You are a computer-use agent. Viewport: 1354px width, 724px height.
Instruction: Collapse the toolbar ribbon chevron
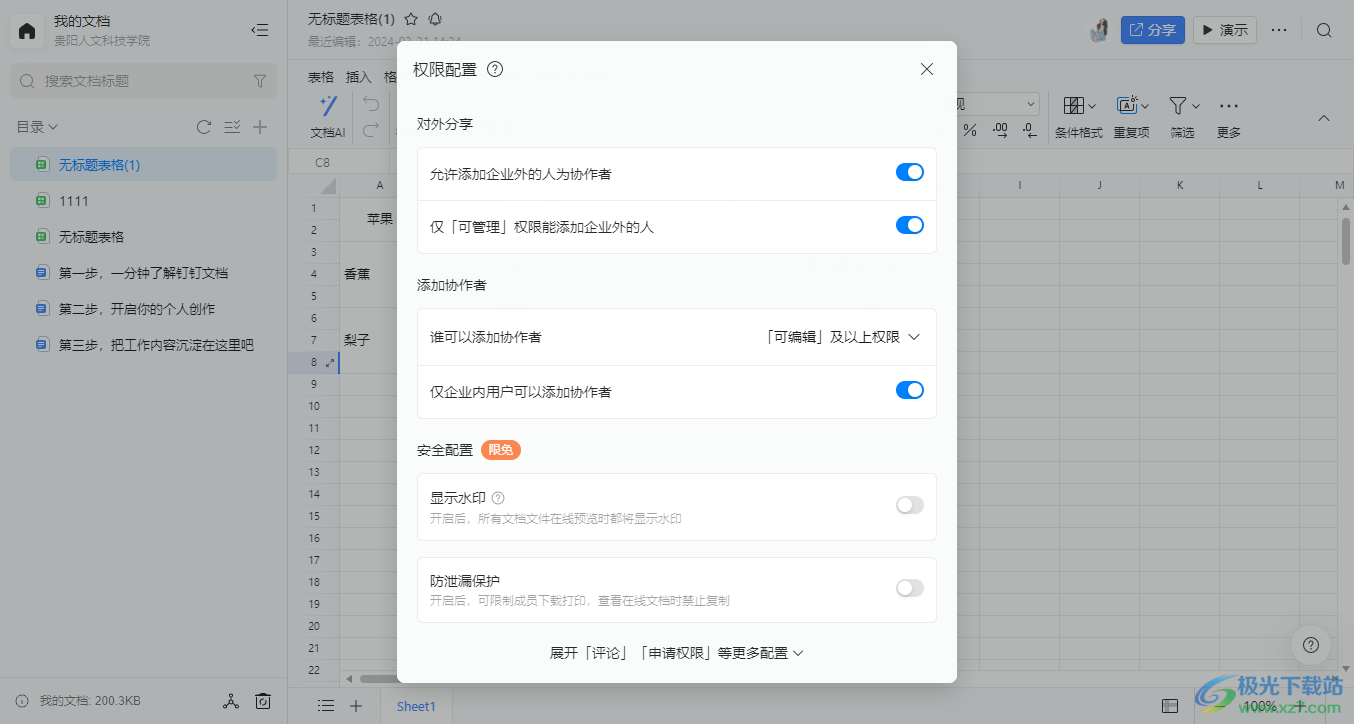click(1324, 118)
